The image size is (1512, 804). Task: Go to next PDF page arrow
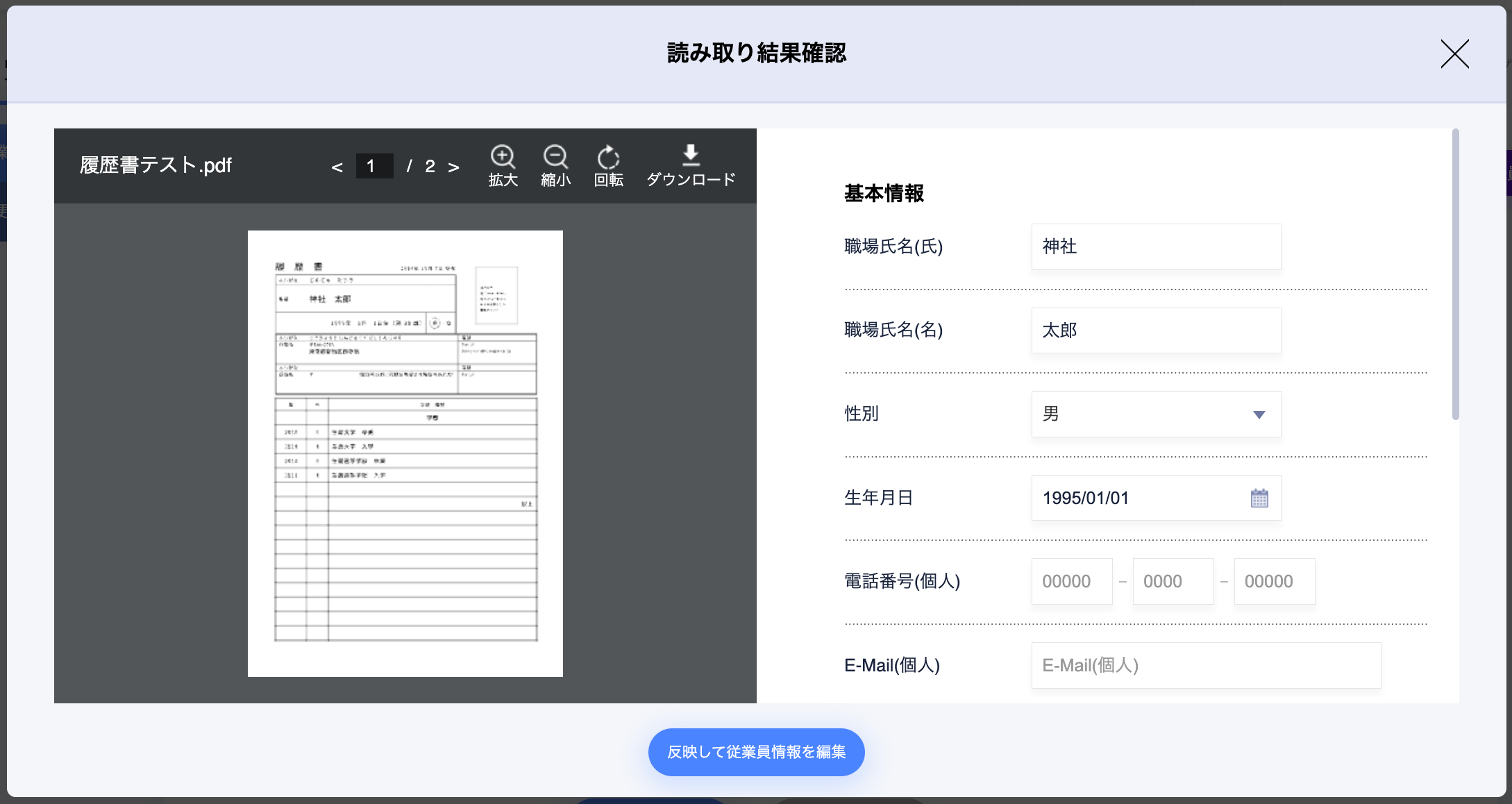pyautogui.click(x=453, y=167)
